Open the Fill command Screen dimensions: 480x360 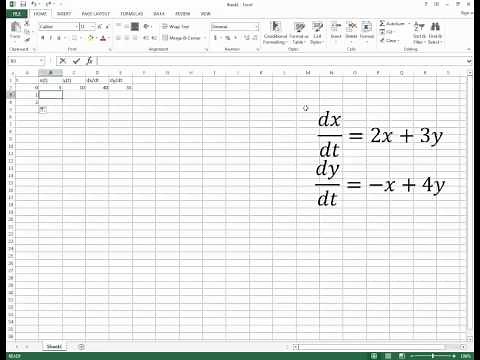point(387,32)
